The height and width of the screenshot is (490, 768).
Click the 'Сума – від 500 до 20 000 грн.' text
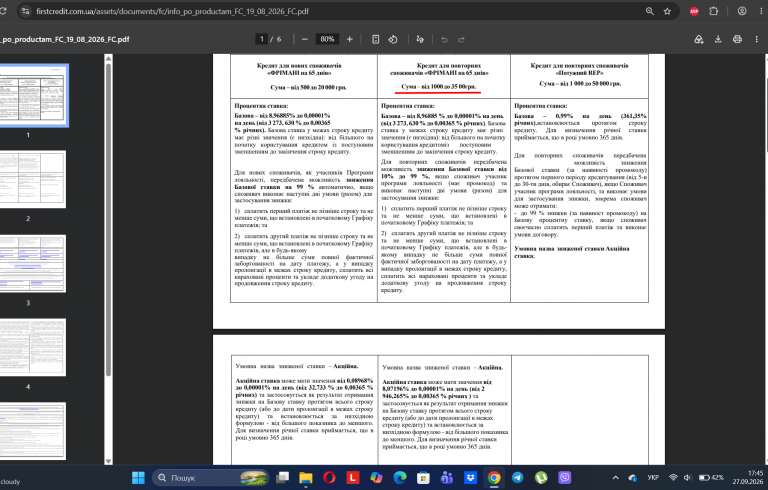pyautogui.click(x=309, y=87)
